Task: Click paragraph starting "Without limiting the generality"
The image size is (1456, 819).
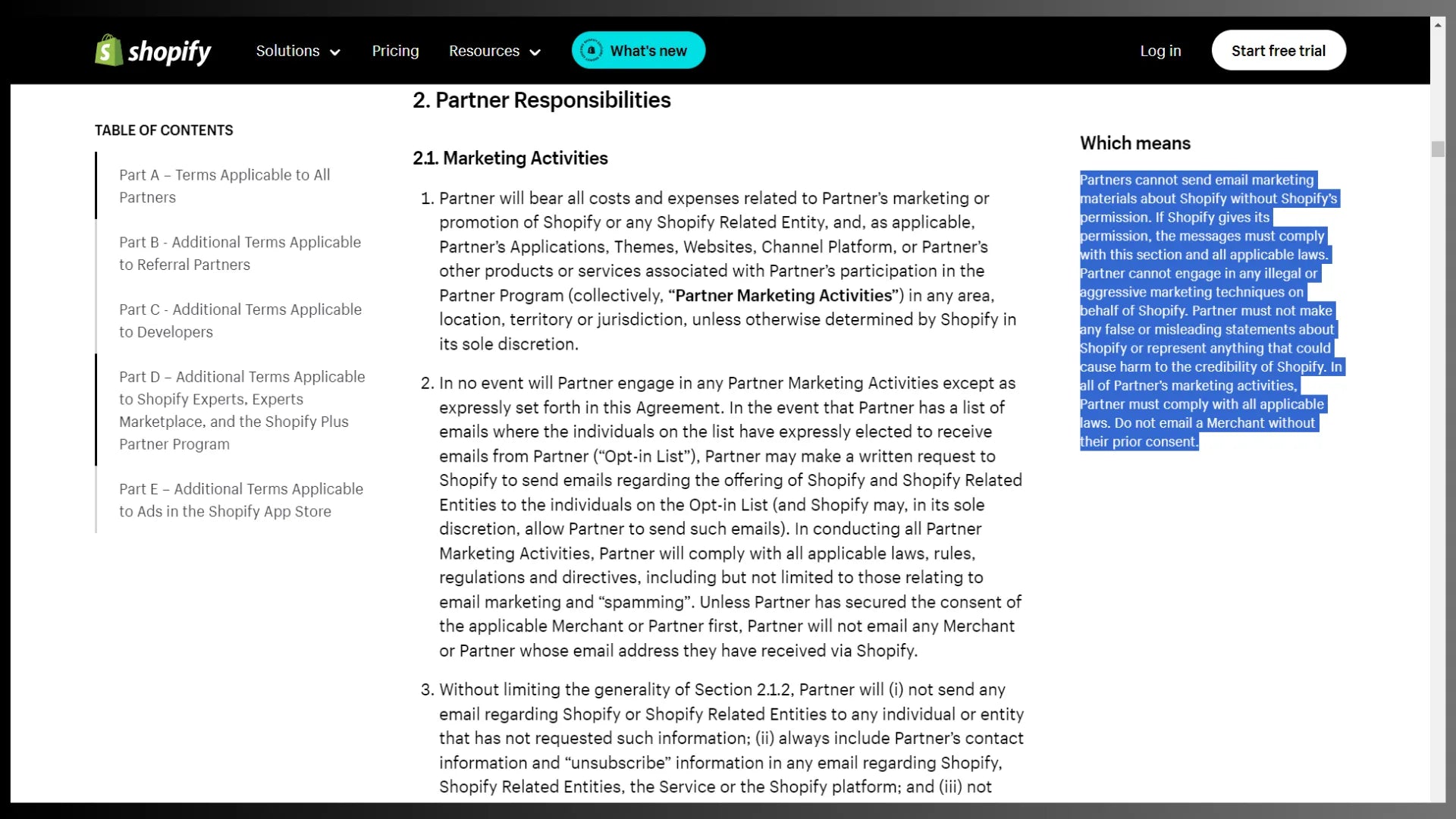Action: pos(731,738)
